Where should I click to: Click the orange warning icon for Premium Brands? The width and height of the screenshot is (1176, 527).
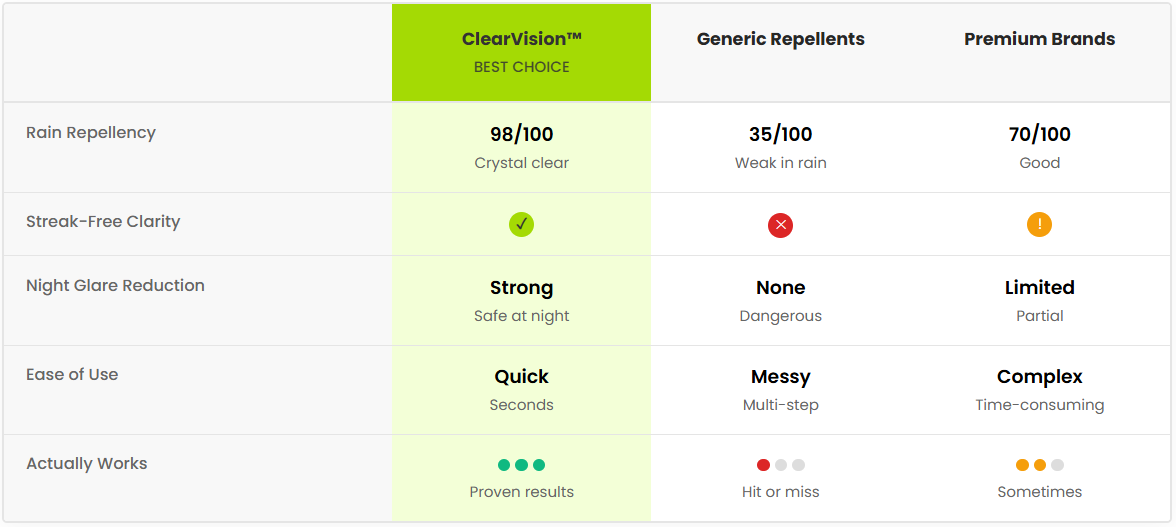[1039, 225]
